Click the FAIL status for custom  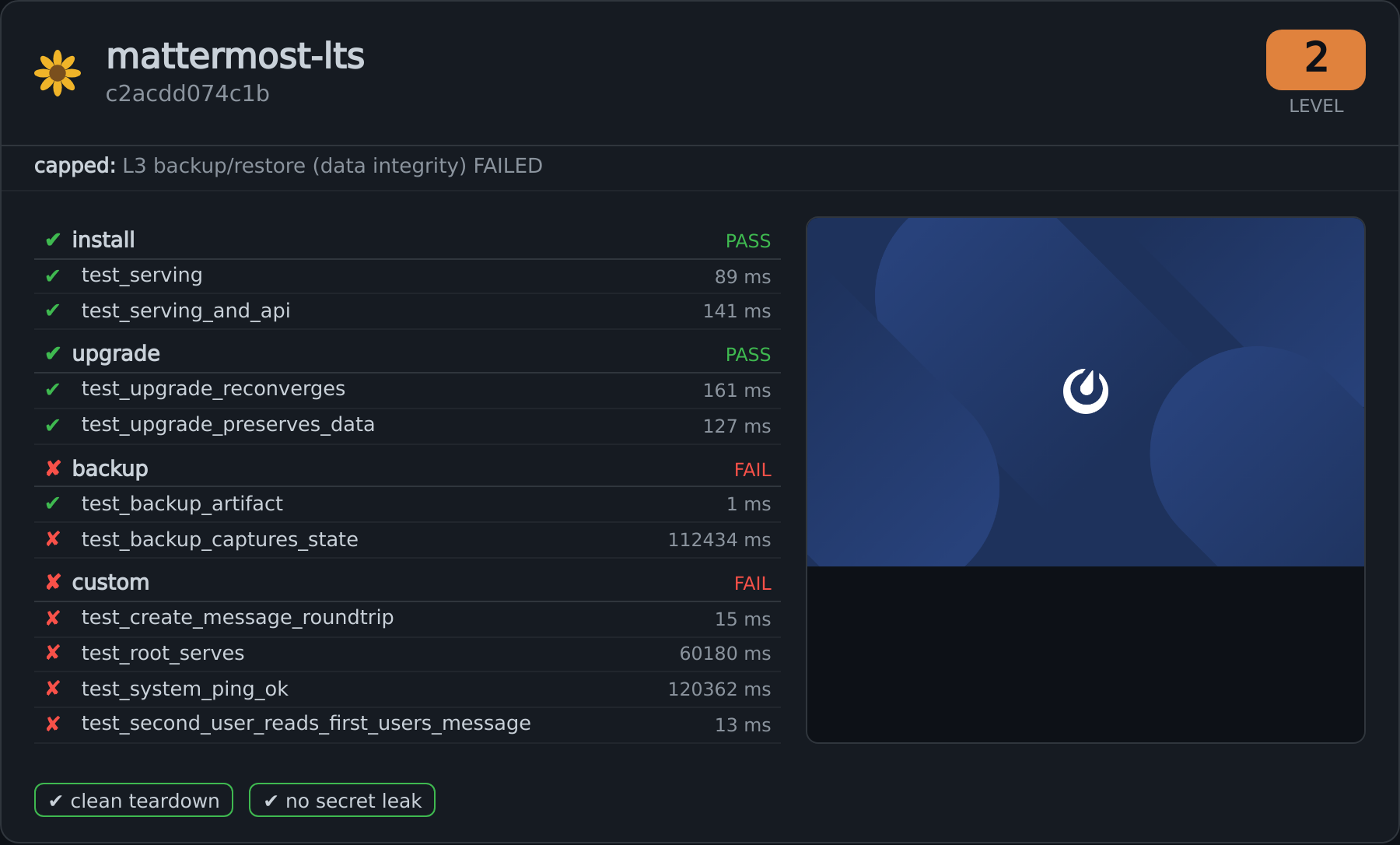pyautogui.click(x=753, y=584)
